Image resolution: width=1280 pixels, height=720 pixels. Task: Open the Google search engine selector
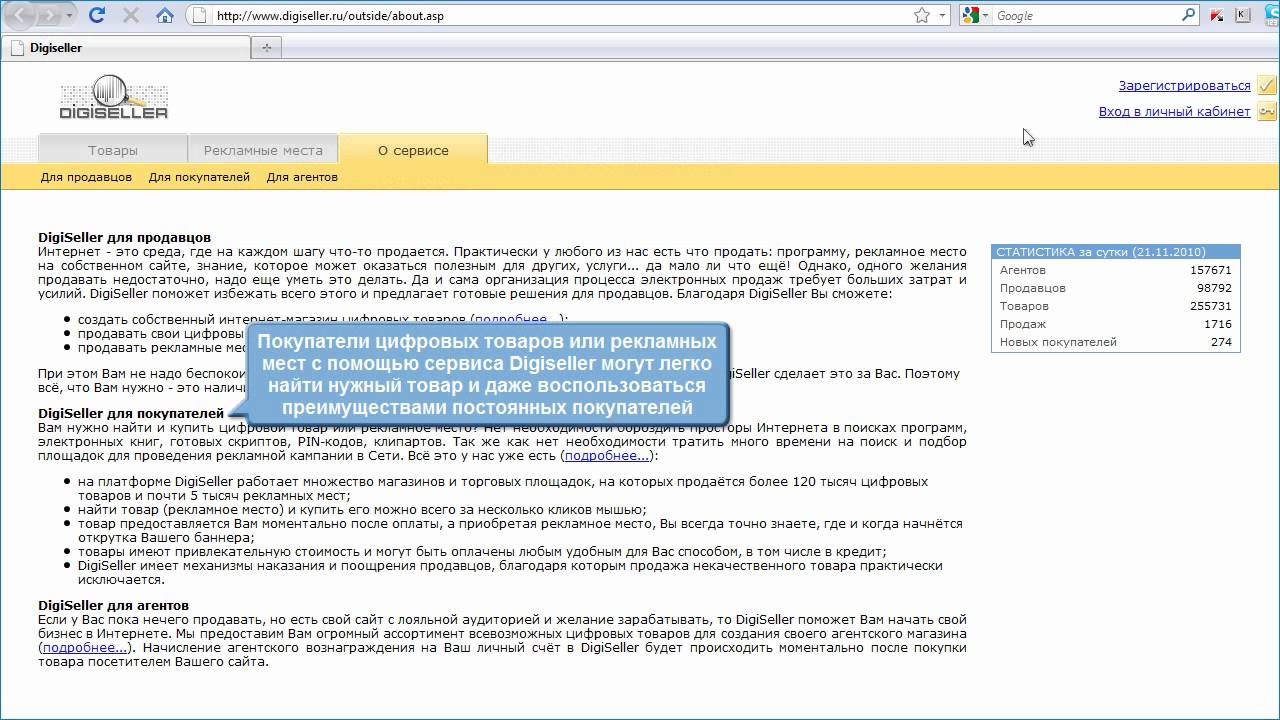click(976, 15)
